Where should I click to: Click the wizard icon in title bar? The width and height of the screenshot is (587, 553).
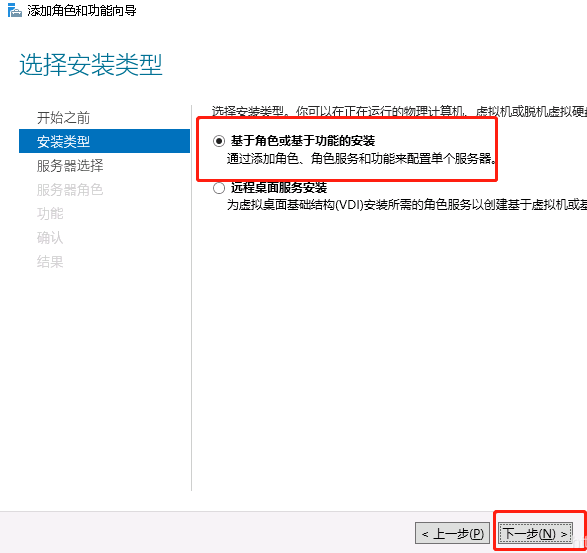[x=15, y=10]
